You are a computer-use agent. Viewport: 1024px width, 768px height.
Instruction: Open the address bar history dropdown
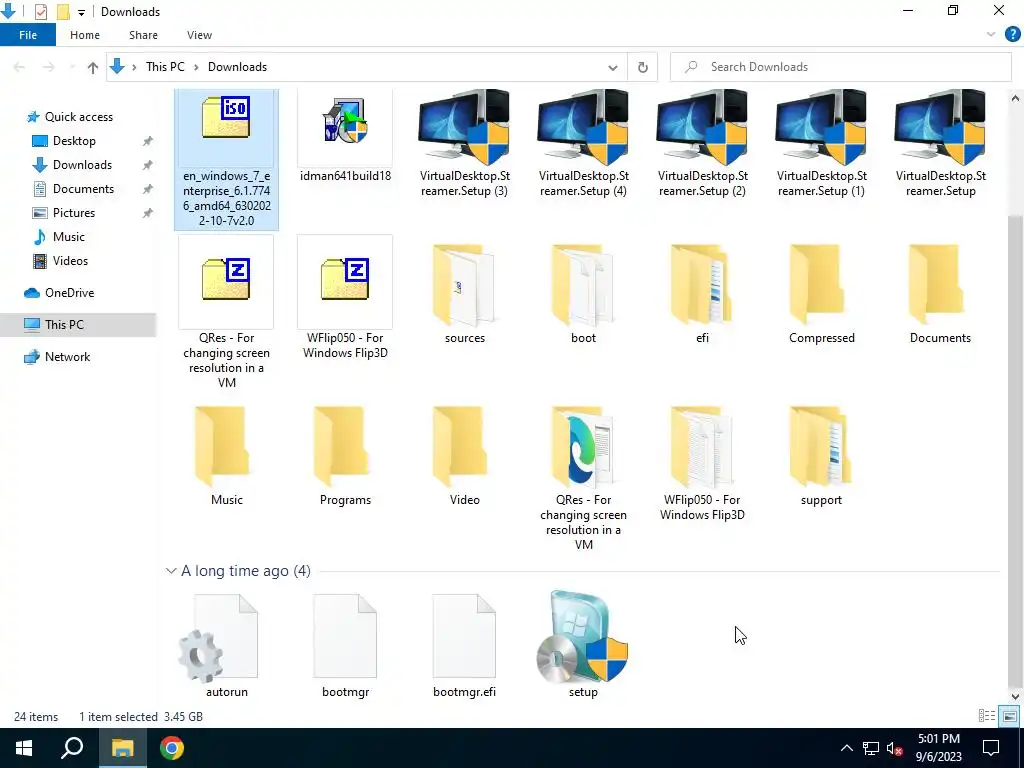pos(613,67)
